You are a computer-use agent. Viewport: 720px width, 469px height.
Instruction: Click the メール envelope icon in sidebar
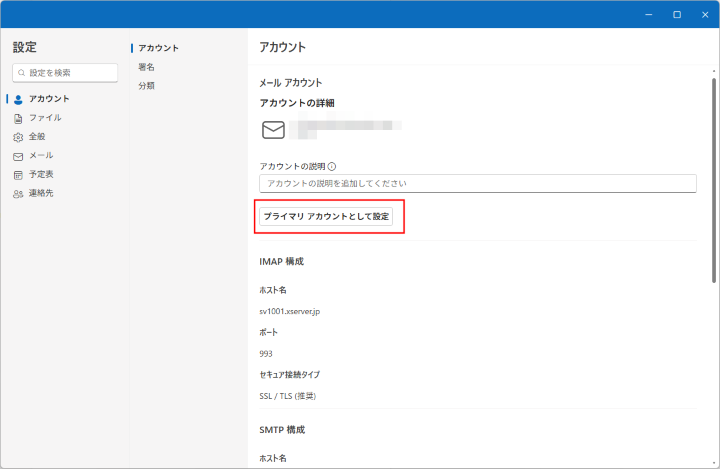point(18,157)
